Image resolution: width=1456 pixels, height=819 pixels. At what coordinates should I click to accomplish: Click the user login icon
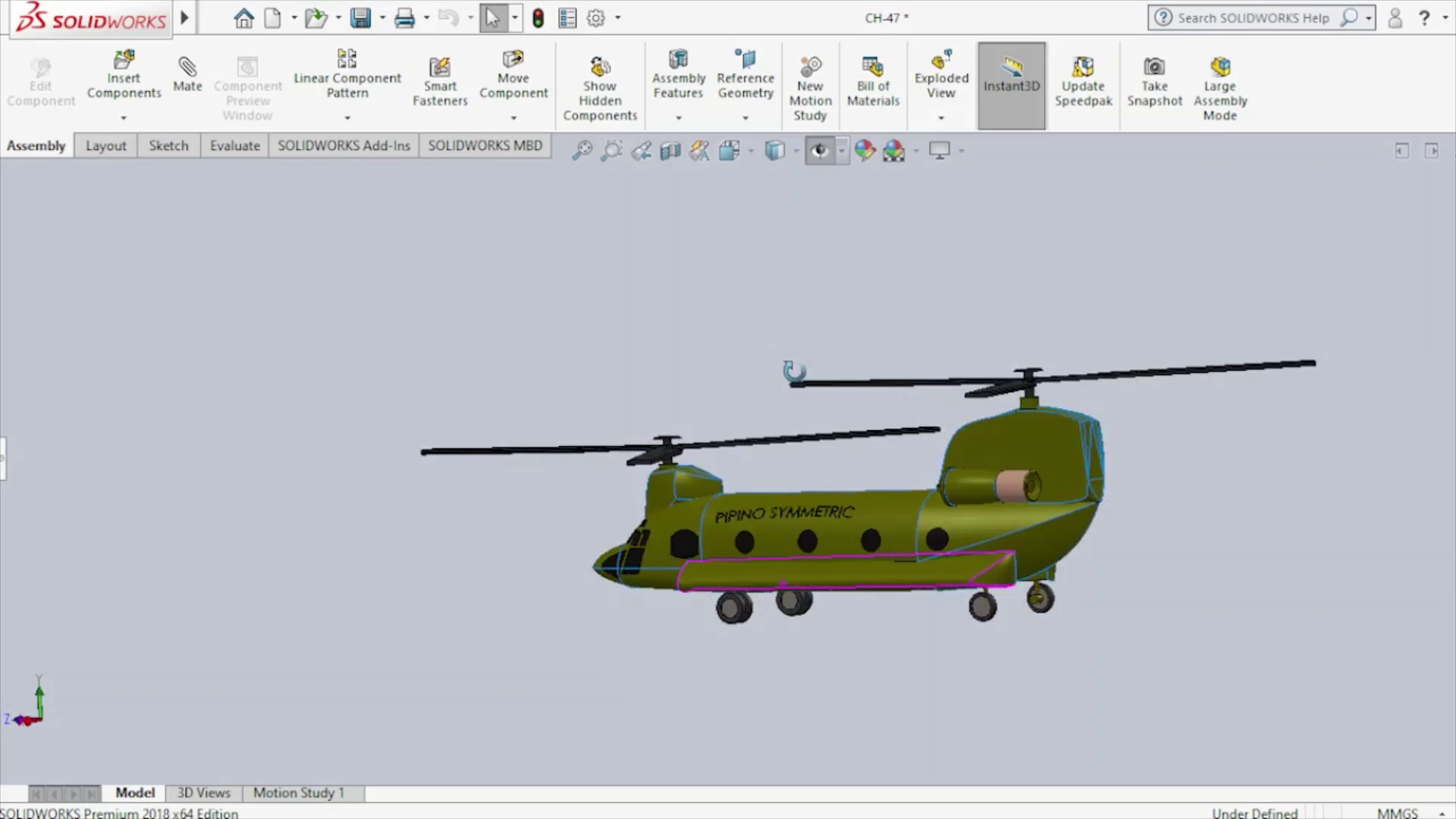[1395, 17]
